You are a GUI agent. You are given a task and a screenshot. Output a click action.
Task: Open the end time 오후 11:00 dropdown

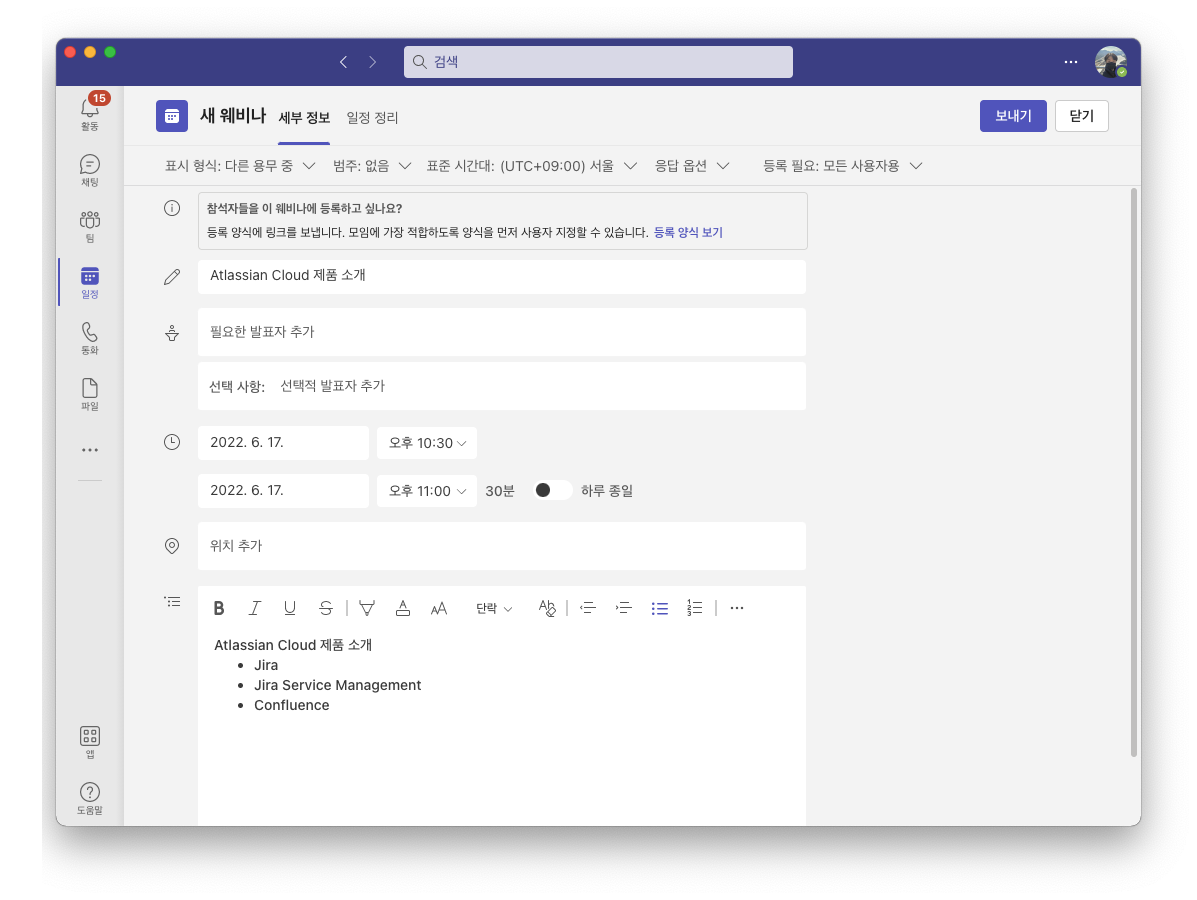427,491
